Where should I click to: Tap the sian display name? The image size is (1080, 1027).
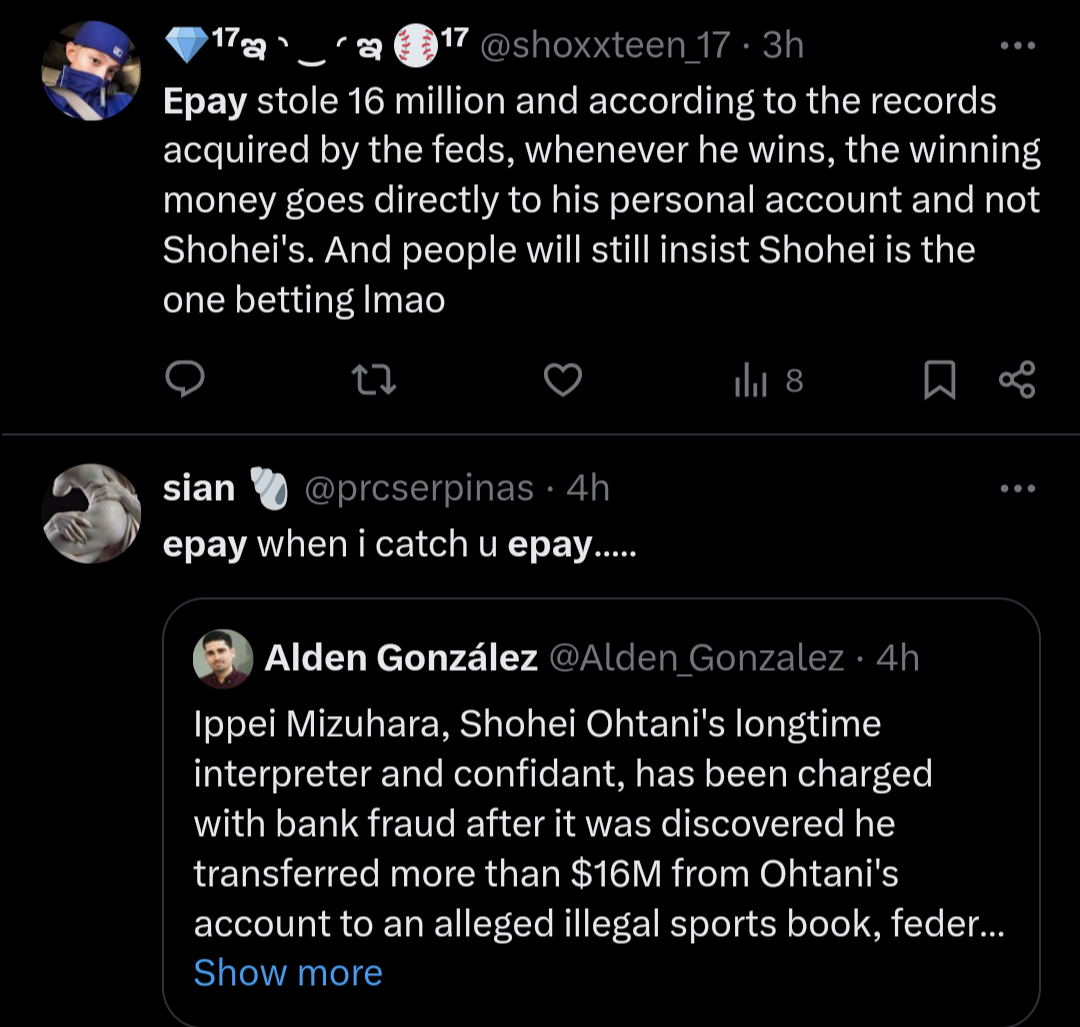(x=199, y=489)
